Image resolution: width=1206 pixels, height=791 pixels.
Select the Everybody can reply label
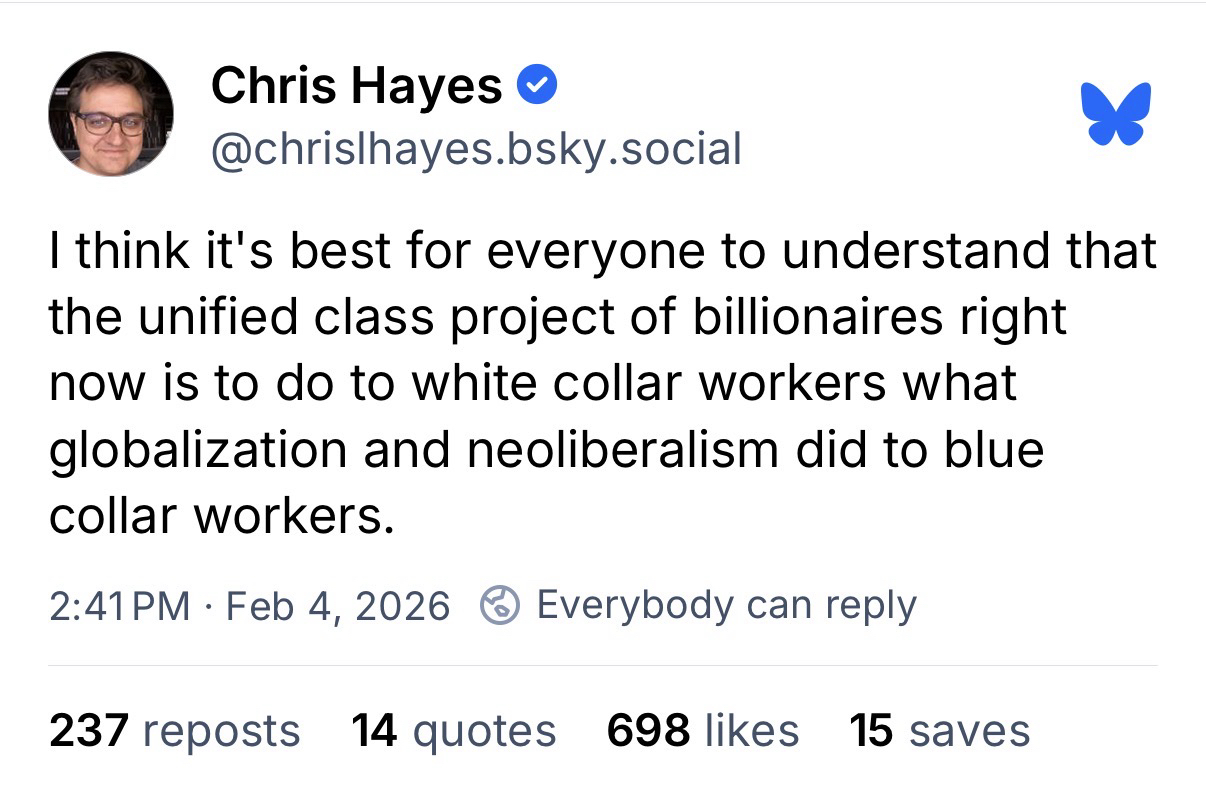click(726, 605)
